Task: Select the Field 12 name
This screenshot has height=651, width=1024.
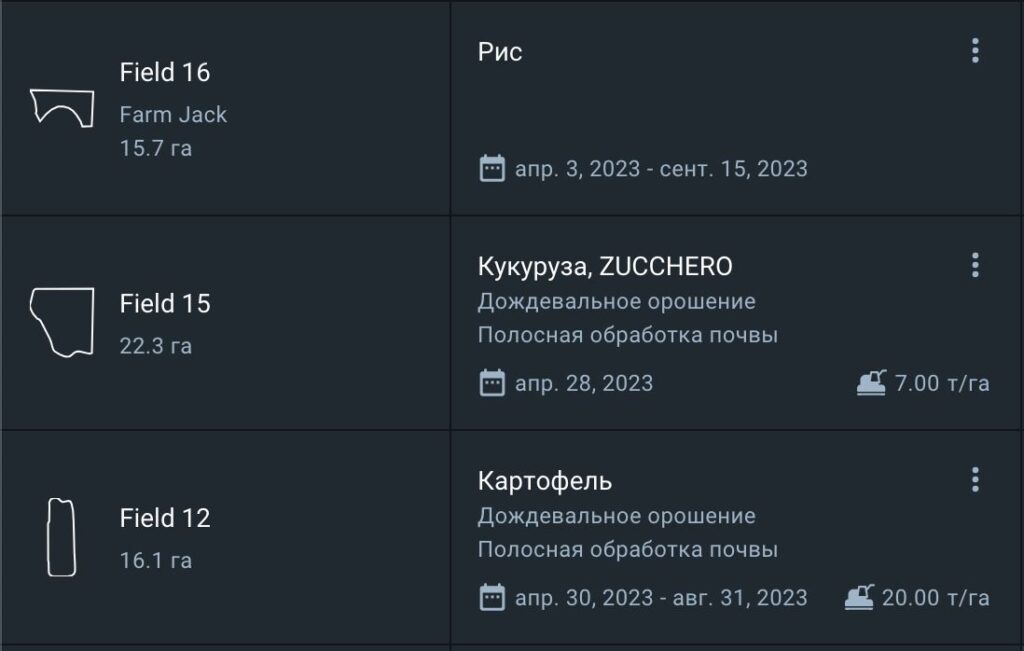Action: 165,518
